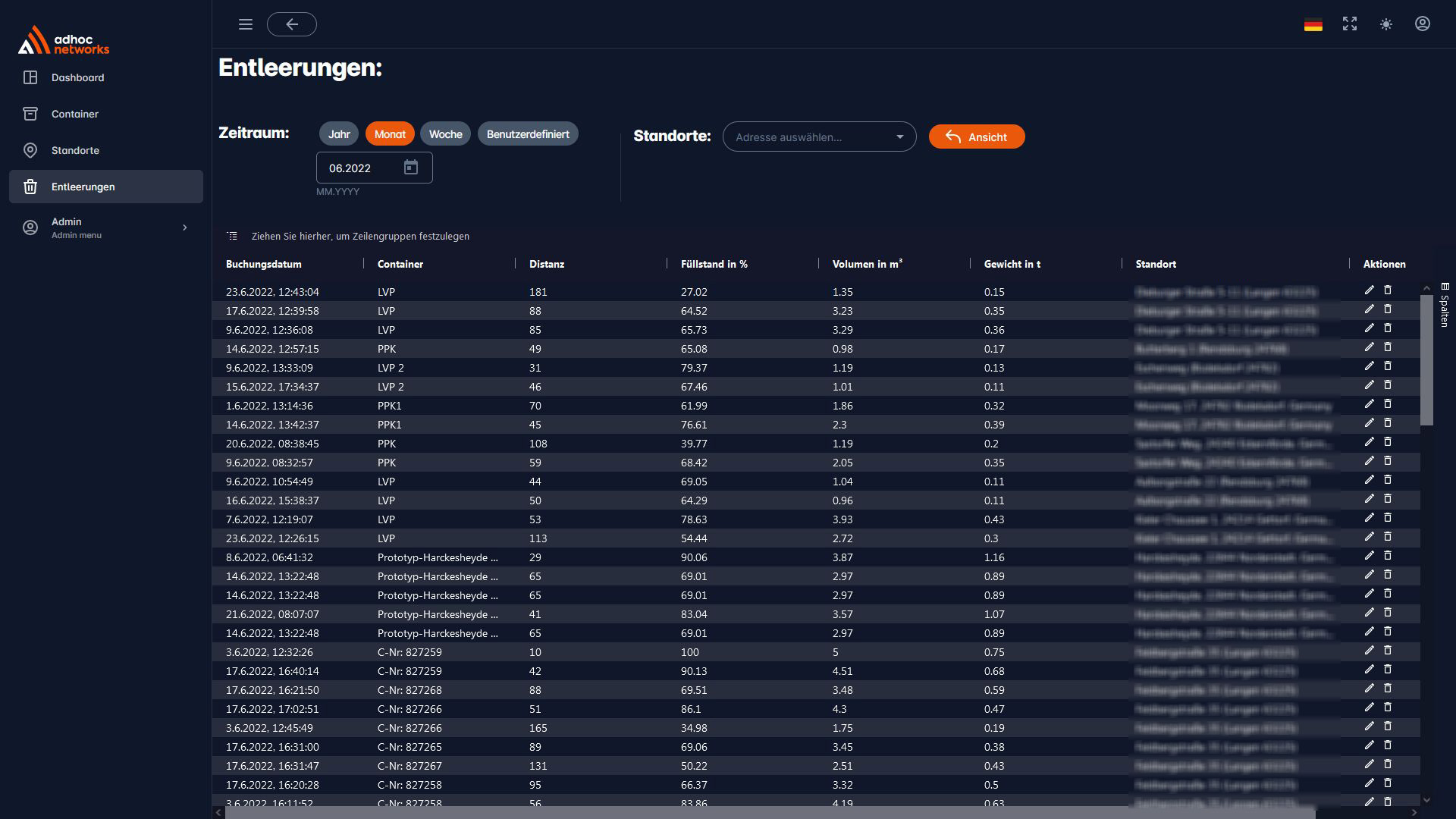Edit the 17.6.2022, 16:20:28 row
Screen dimensions: 1456x819
[1369, 783]
